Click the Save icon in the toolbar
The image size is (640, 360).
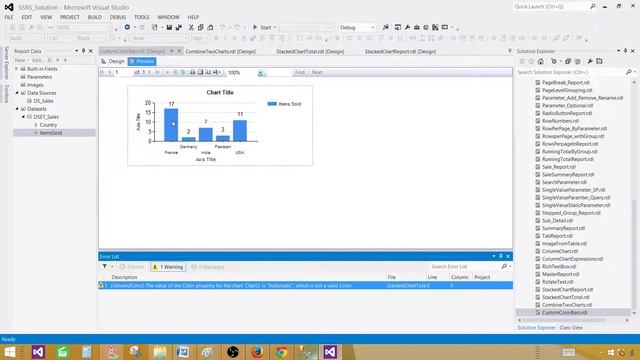coord(169,27)
